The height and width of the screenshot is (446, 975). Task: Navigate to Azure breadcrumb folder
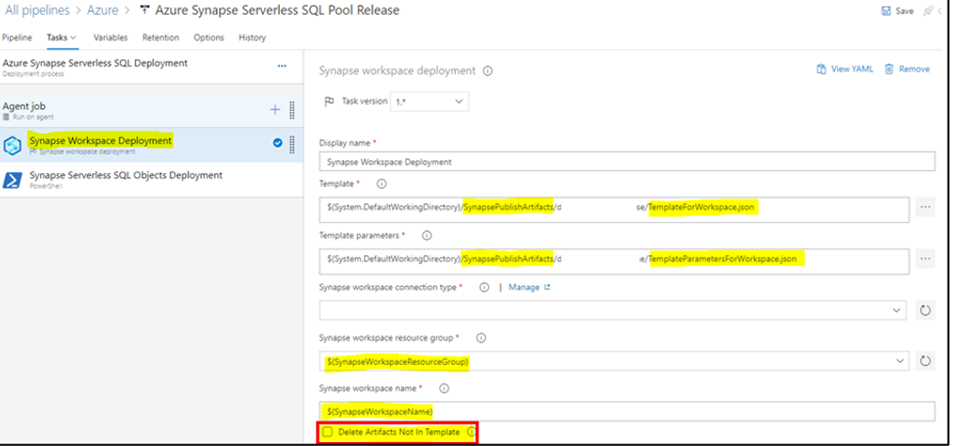103,11
